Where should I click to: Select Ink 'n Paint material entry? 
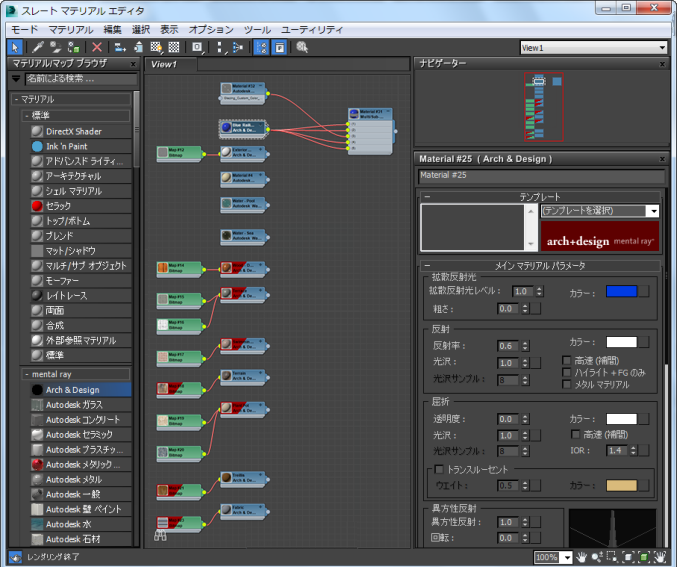81,146
